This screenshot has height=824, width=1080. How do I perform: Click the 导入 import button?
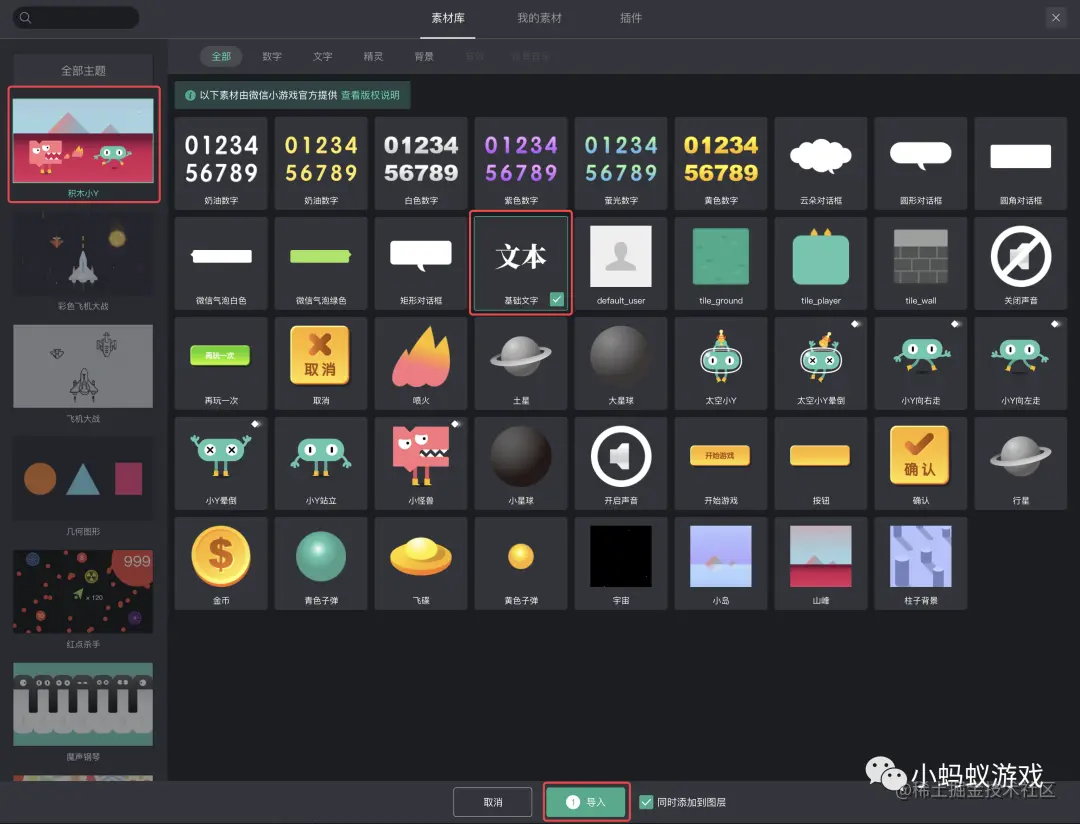point(586,802)
